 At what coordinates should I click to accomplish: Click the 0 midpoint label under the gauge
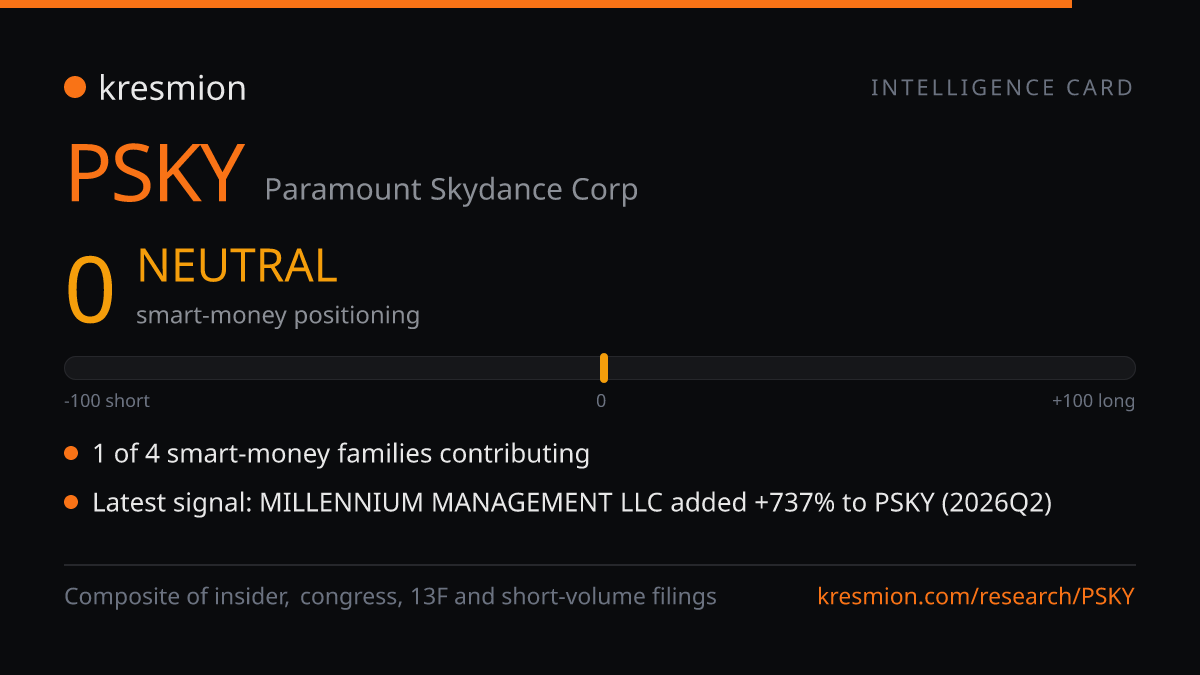(x=601, y=401)
